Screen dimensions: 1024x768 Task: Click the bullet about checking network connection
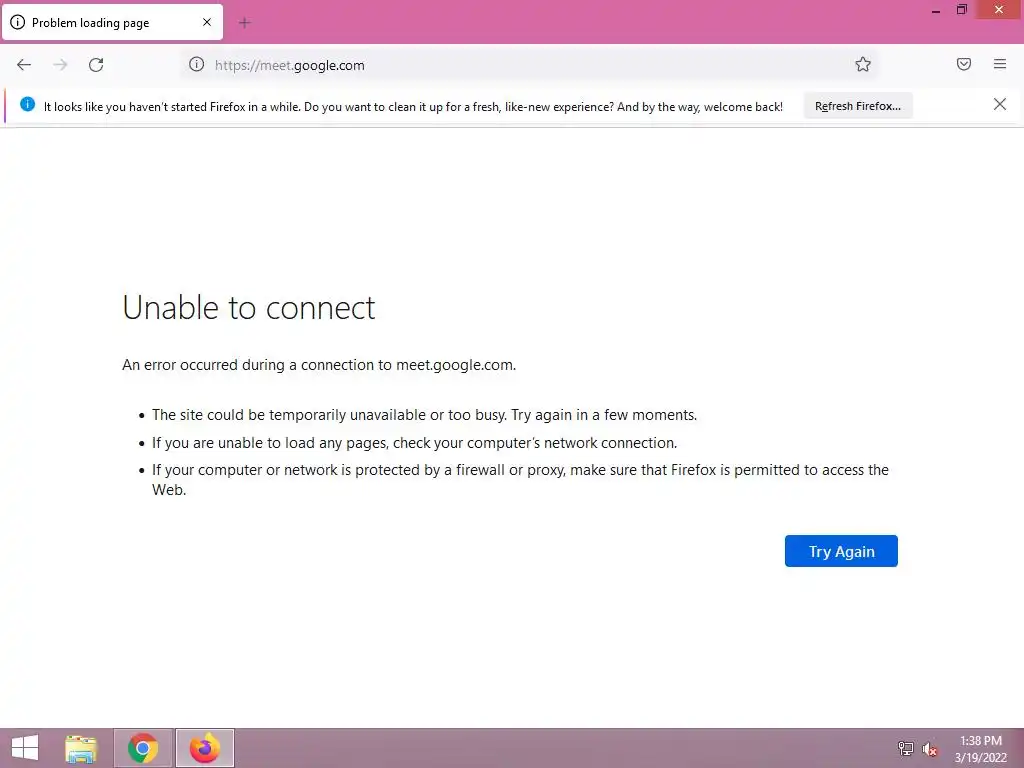click(414, 443)
